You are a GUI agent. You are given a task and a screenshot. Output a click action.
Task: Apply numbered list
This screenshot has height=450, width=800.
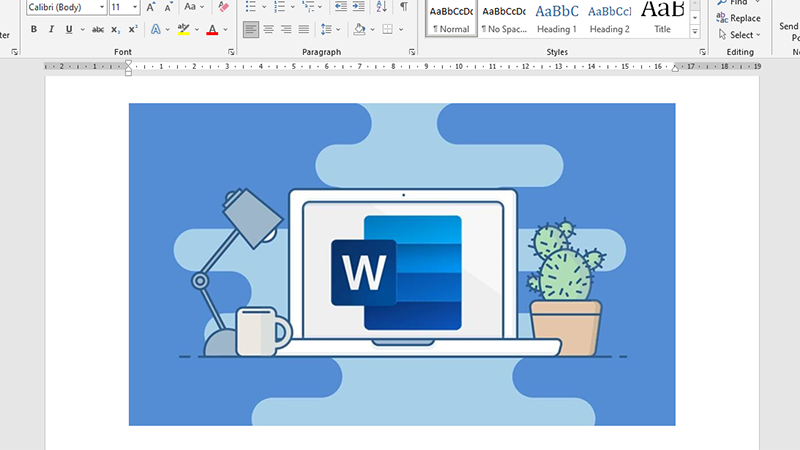pos(279,7)
